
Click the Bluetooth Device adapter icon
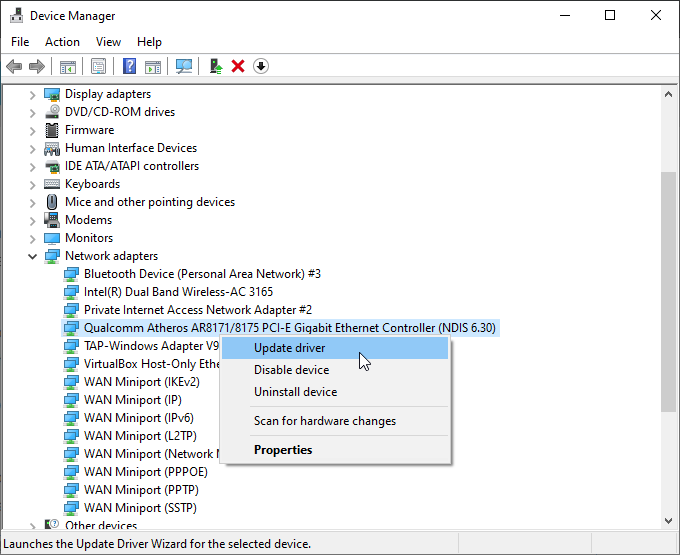pyautogui.click(x=71, y=274)
